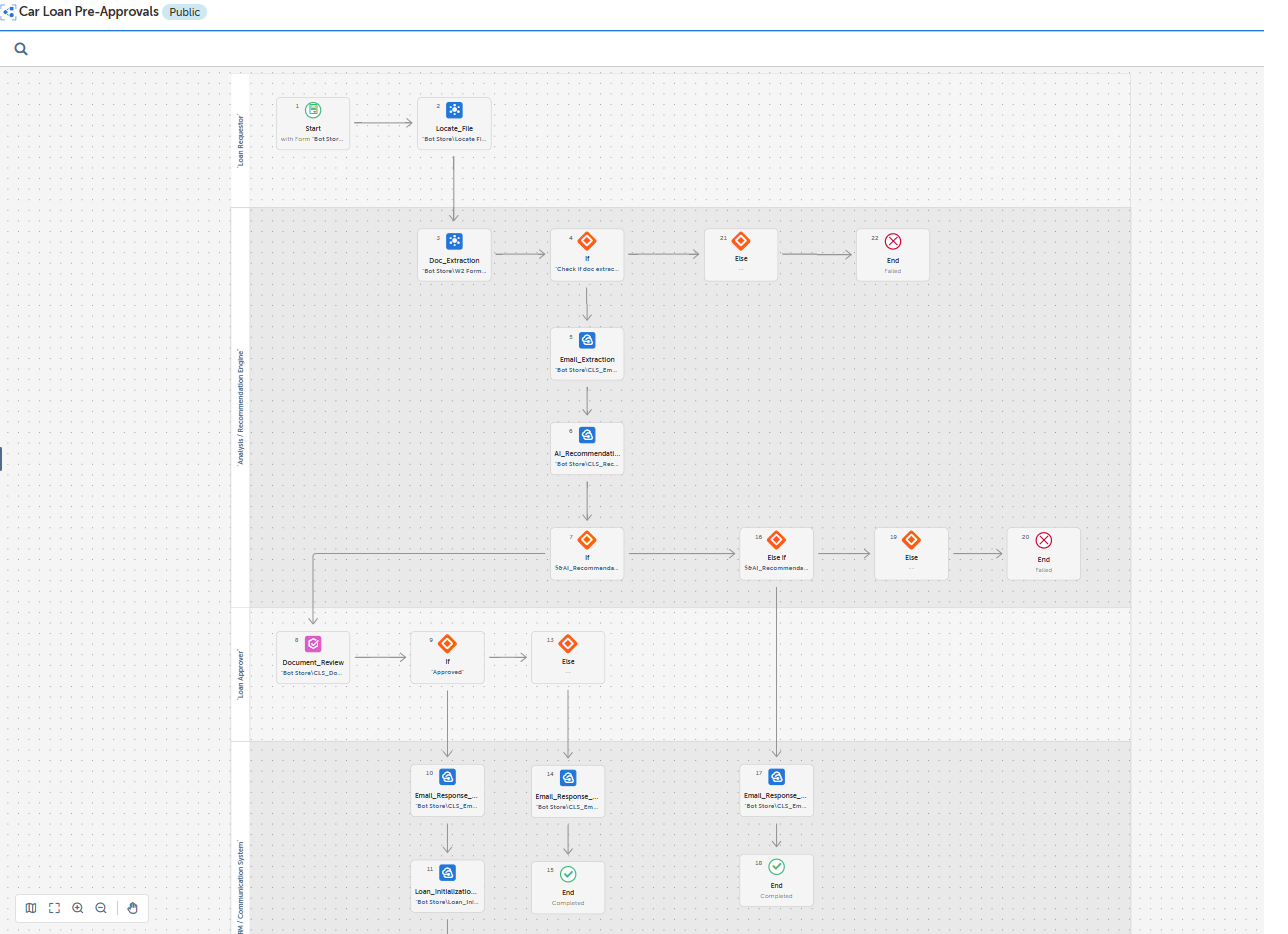Click the Car Loan Pre-Approvals title
This screenshot has width=1288, height=934.
click(89, 12)
